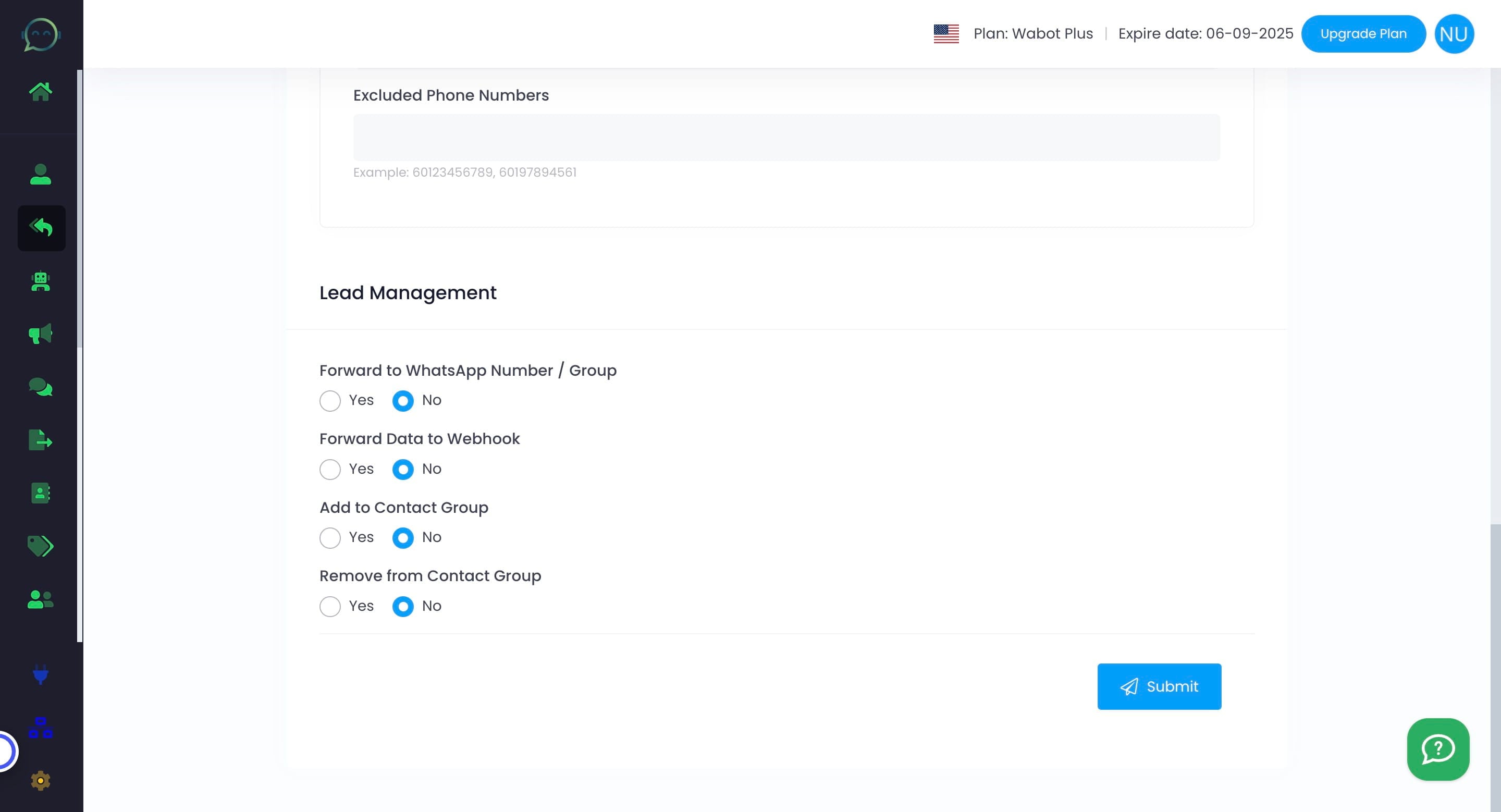Screen dimensions: 1501x812
Task: Click the Upgrade Plan button
Action: click(1363, 34)
